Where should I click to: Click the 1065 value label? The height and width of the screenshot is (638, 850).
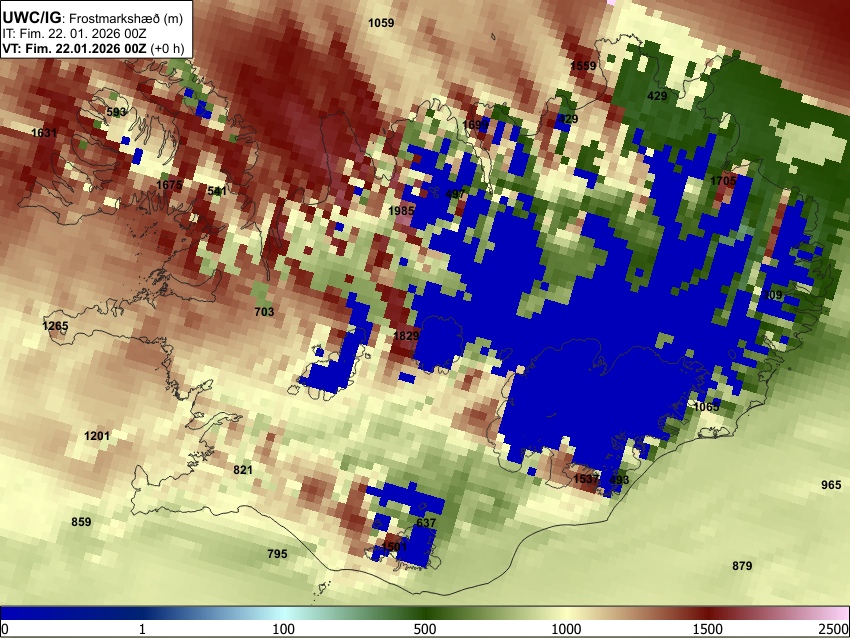tap(706, 407)
